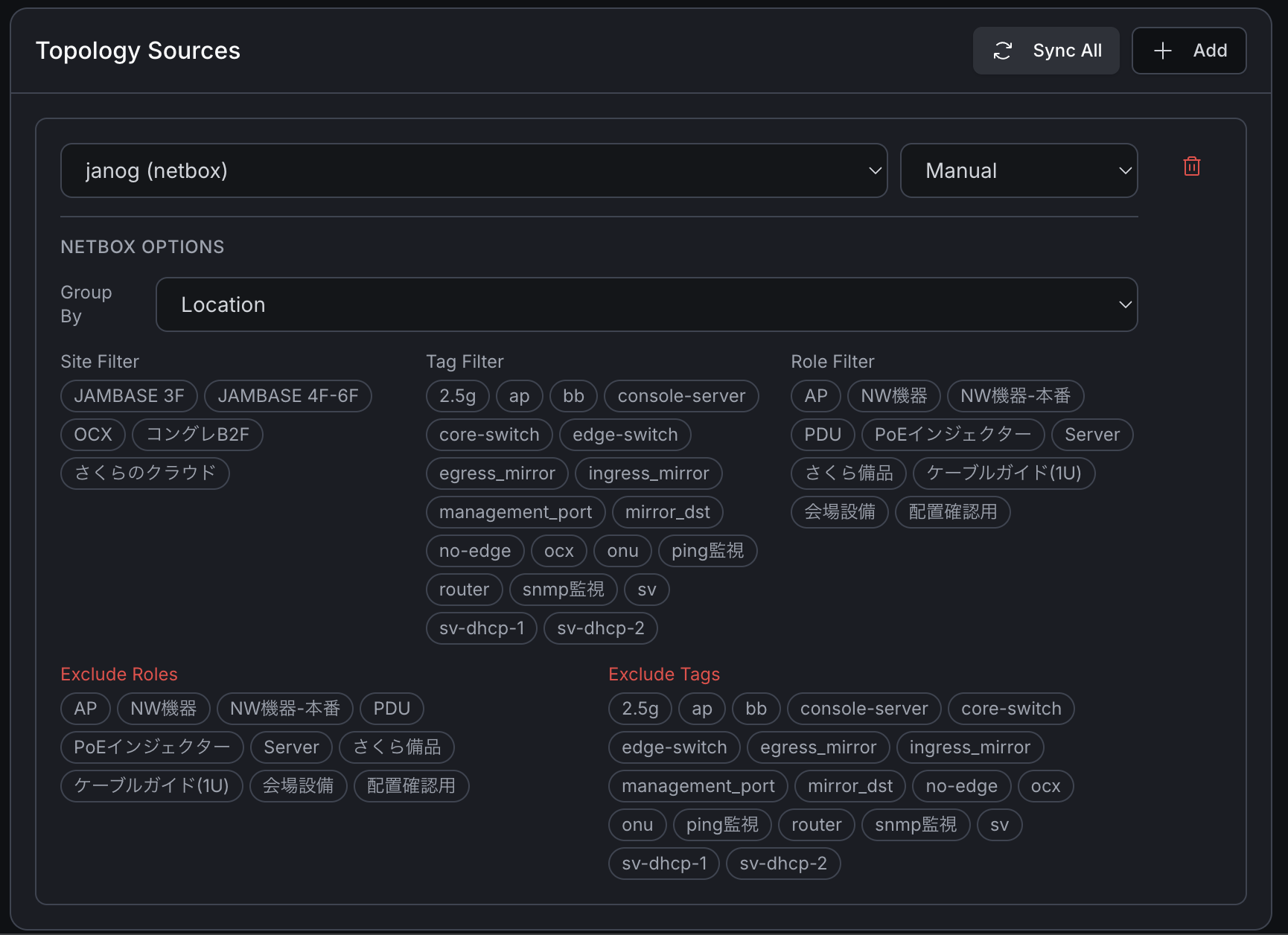This screenshot has width=1288, height=935.
Task: Open the janog (netbox) source dropdown
Action: [x=474, y=170]
